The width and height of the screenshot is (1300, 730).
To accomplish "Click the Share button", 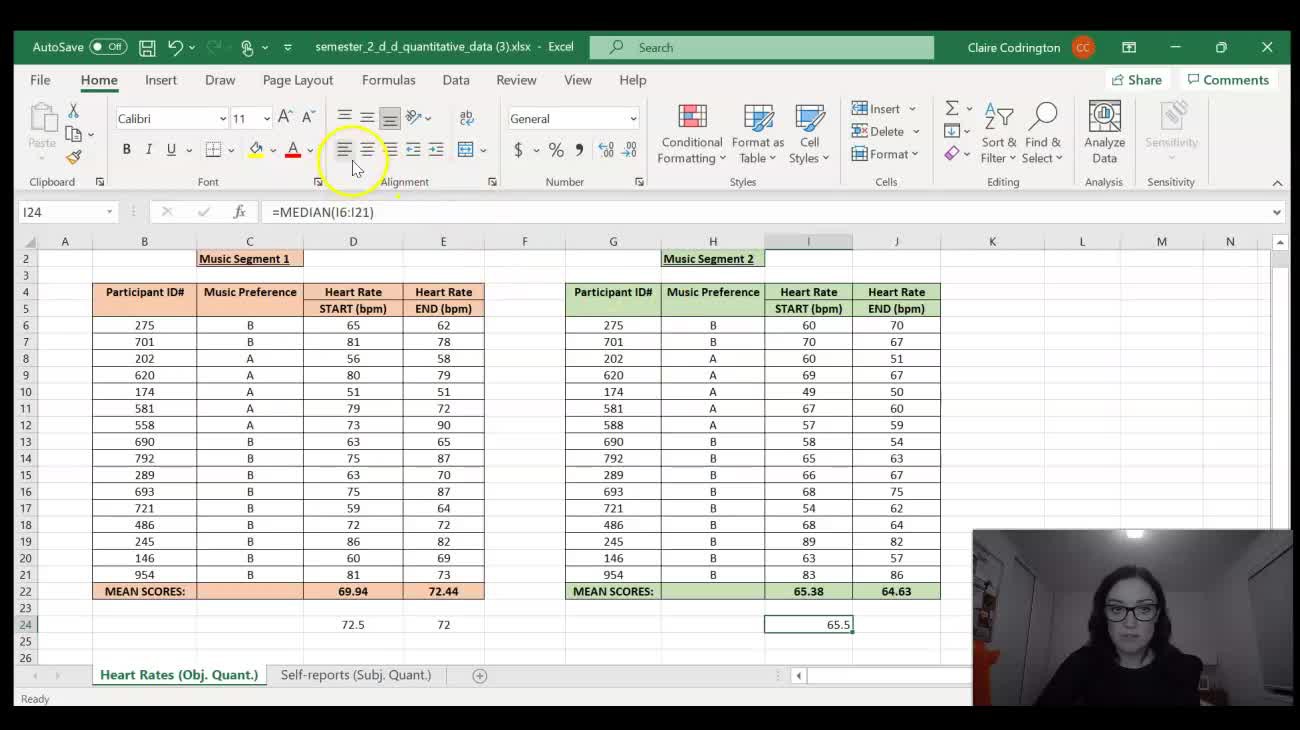I will click(1137, 79).
